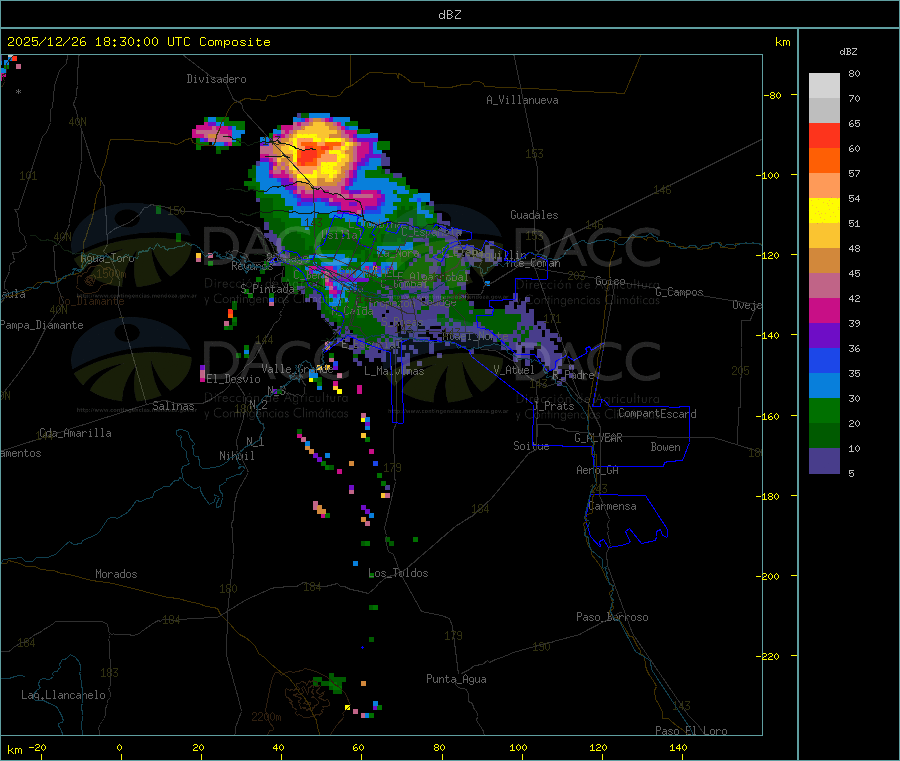
Task: Click the Morados location label
Action: point(116,574)
